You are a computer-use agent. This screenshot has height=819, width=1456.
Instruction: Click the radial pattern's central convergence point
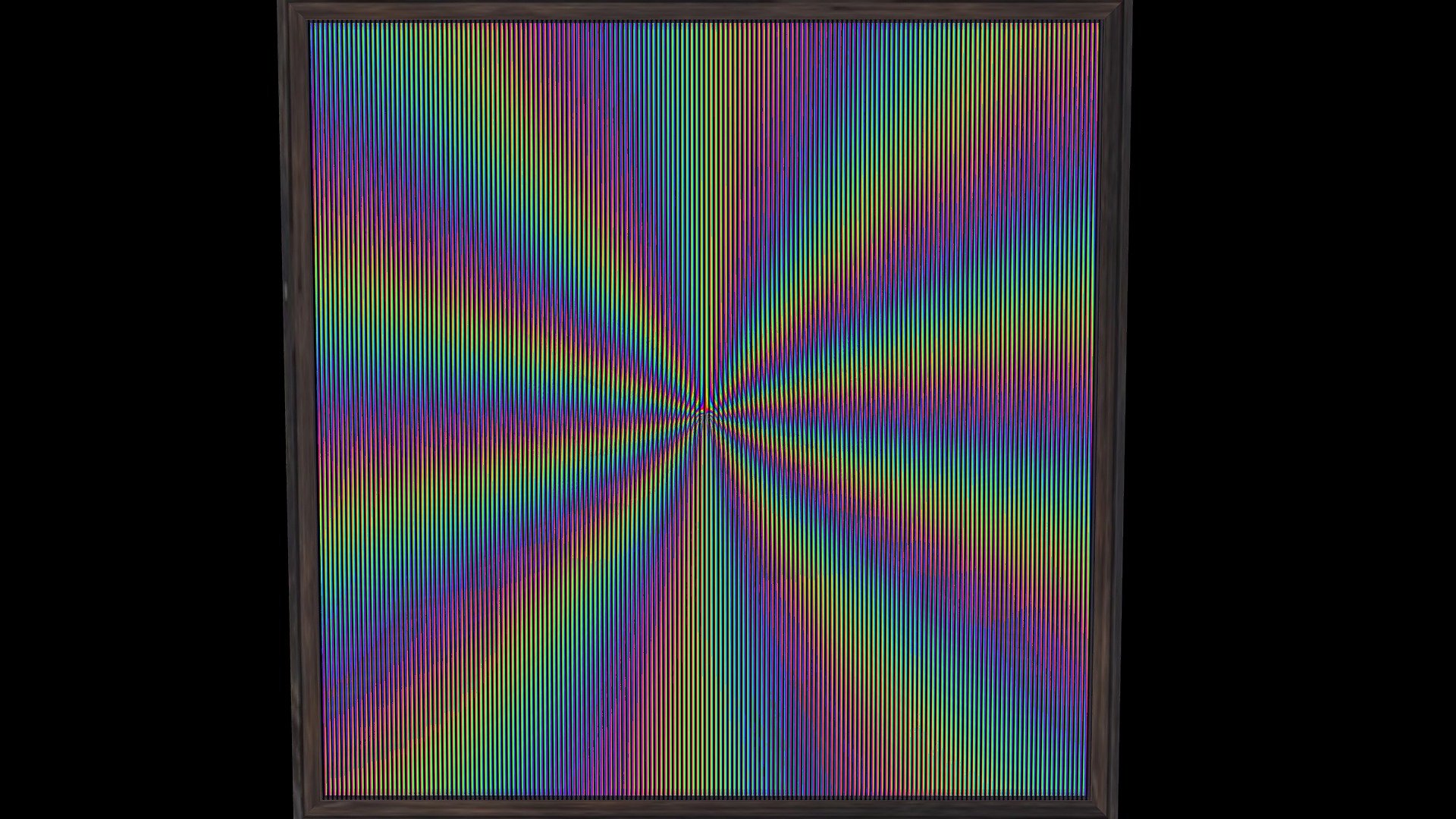point(705,409)
